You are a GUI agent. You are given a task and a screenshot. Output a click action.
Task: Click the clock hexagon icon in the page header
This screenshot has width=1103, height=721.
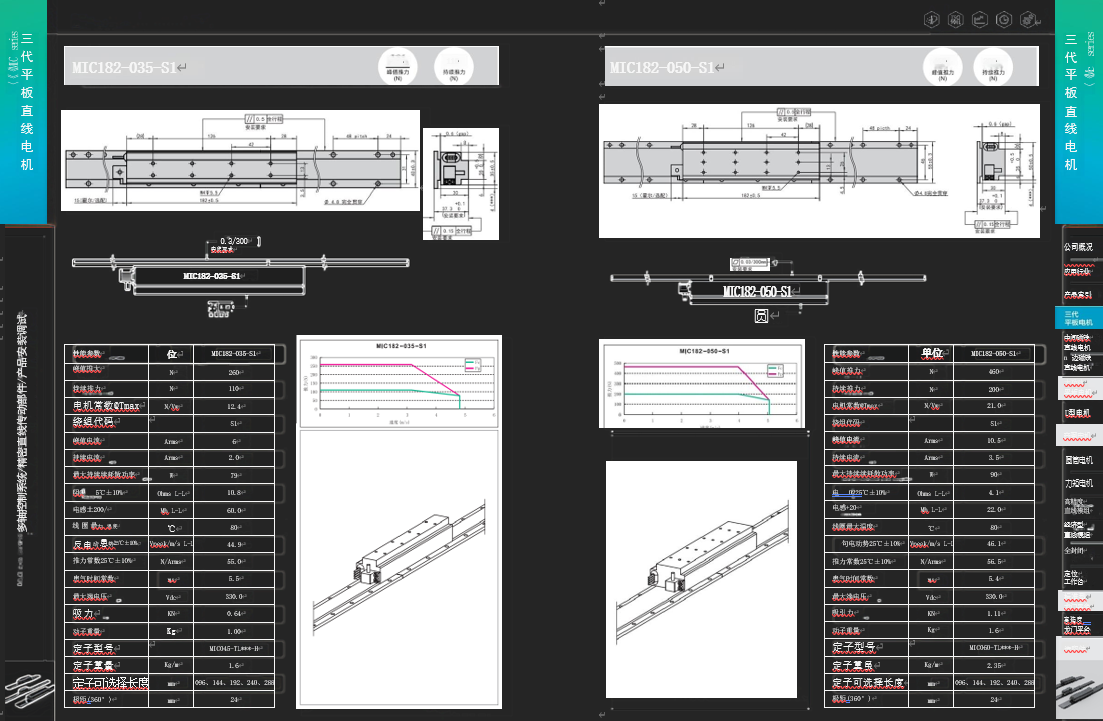[1004, 20]
